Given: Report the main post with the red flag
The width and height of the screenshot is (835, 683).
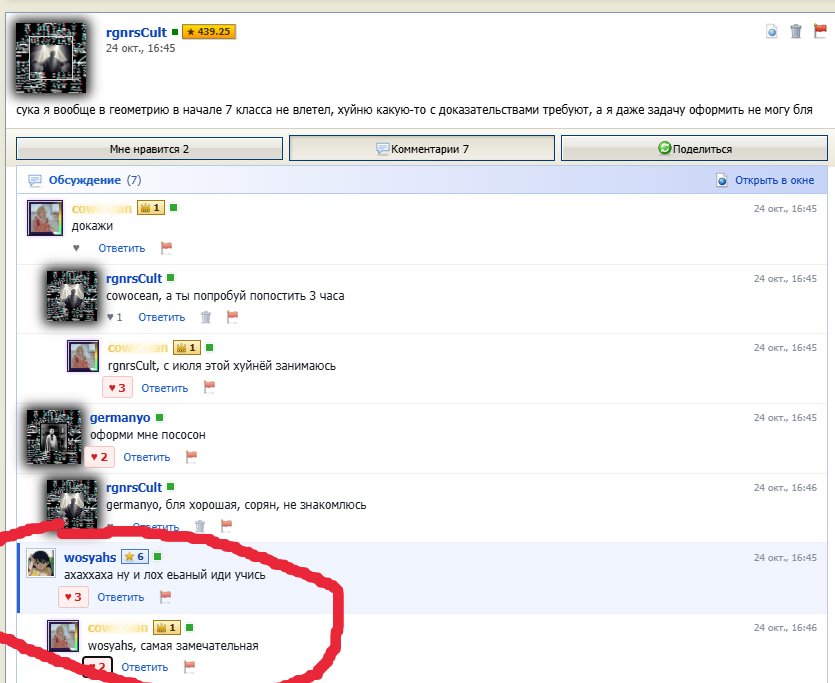Looking at the screenshot, I should [820, 31].
